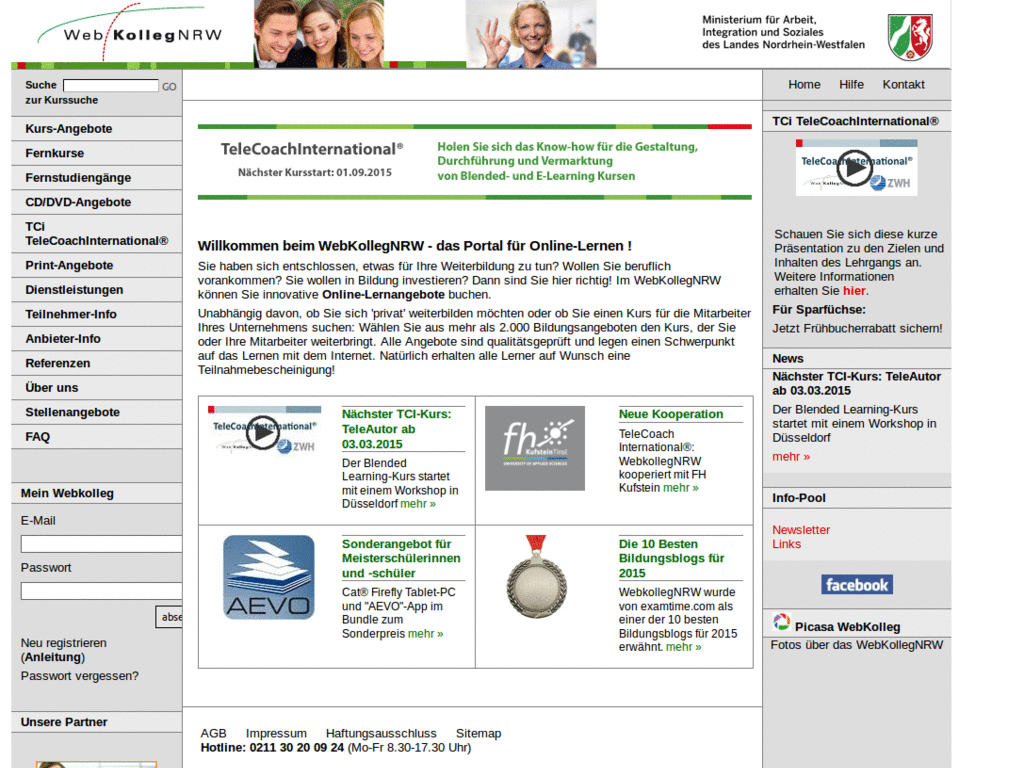
Task: Open Neue Kooperation headline
Action: [671, 414]
